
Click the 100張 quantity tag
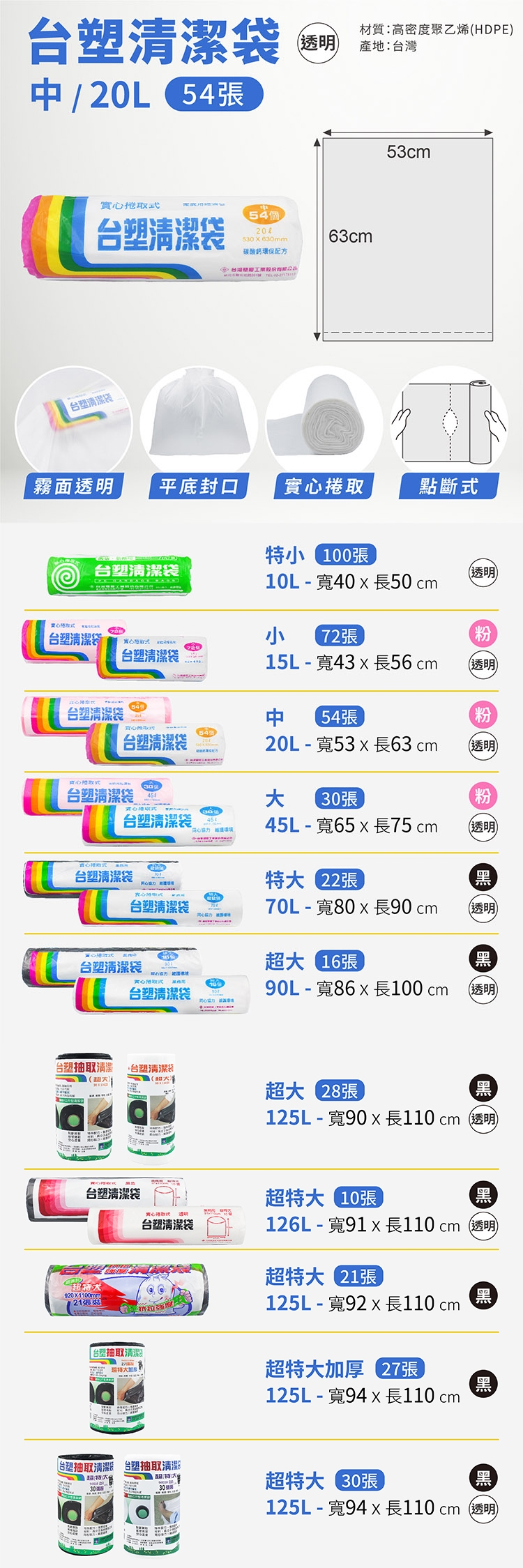[346, 555]
